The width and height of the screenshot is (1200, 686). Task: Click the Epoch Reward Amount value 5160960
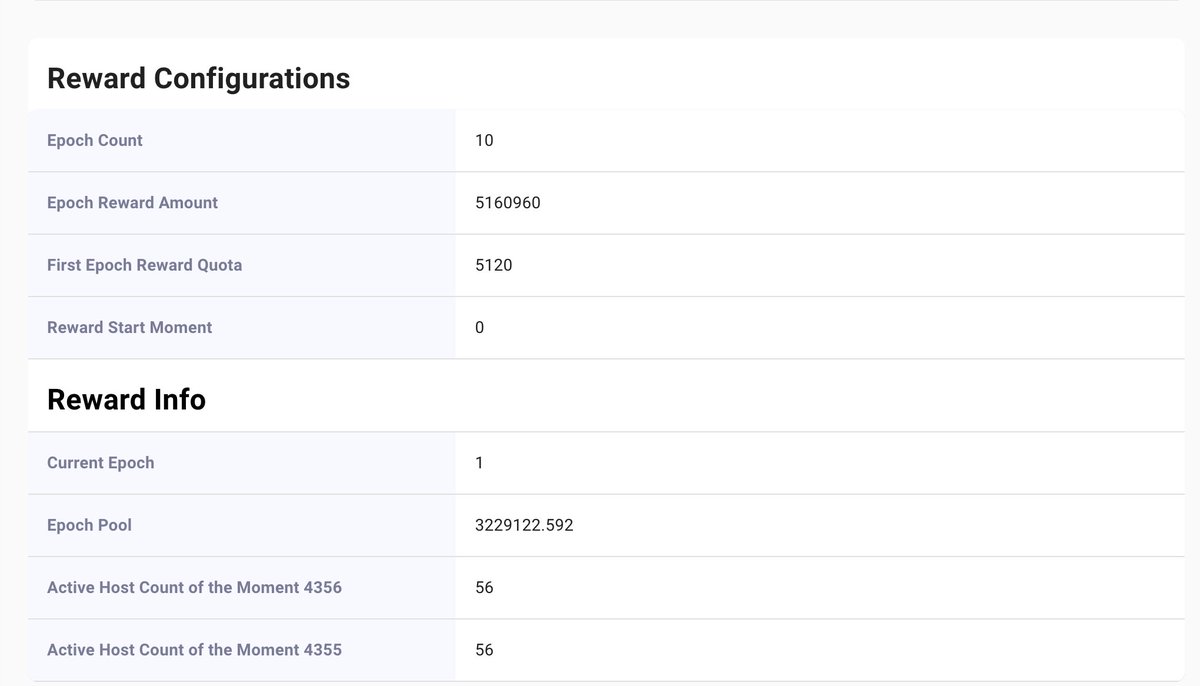506,202
